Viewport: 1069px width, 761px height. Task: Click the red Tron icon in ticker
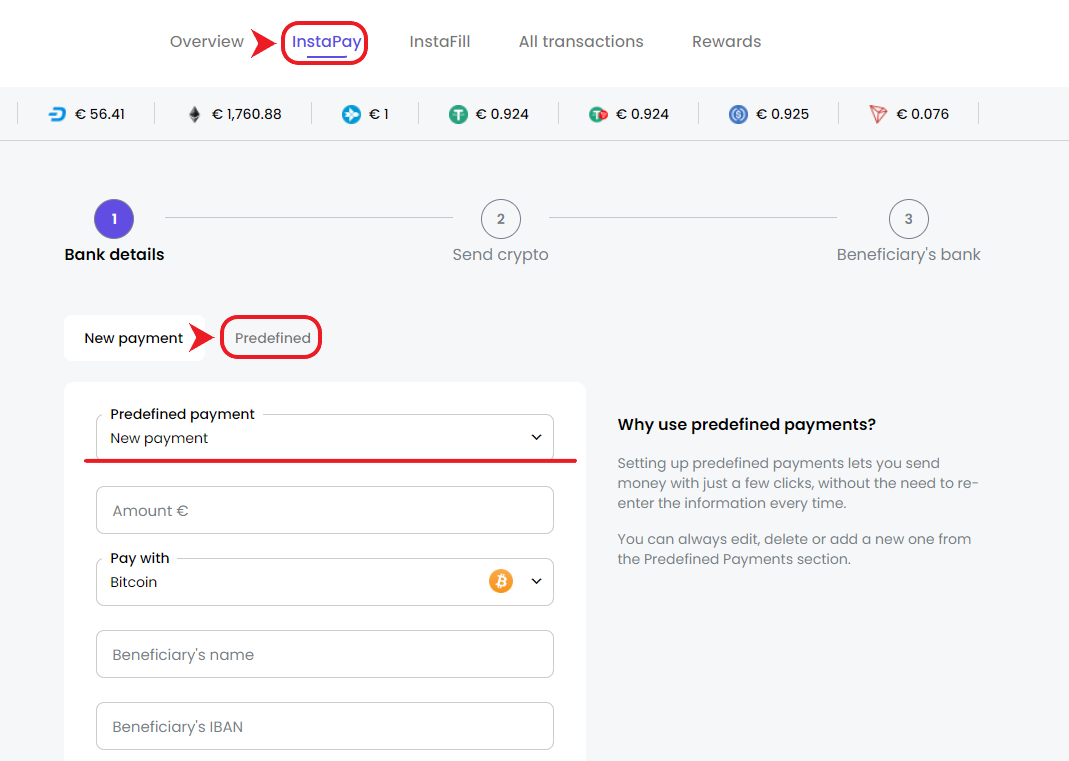click(878, 114)
